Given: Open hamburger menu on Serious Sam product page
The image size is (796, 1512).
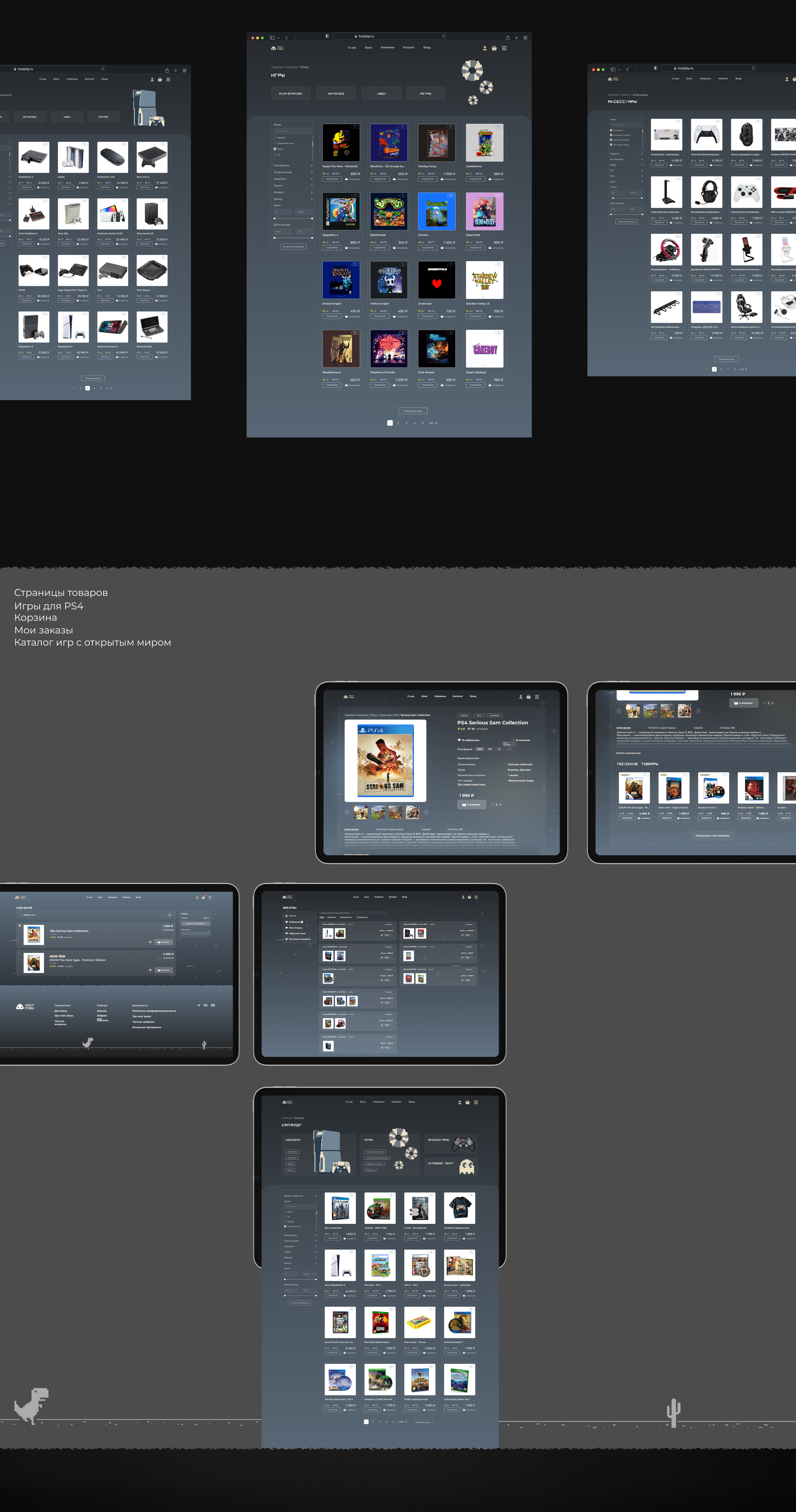Looking at the screenshot, I should click(x=537, y=697).
